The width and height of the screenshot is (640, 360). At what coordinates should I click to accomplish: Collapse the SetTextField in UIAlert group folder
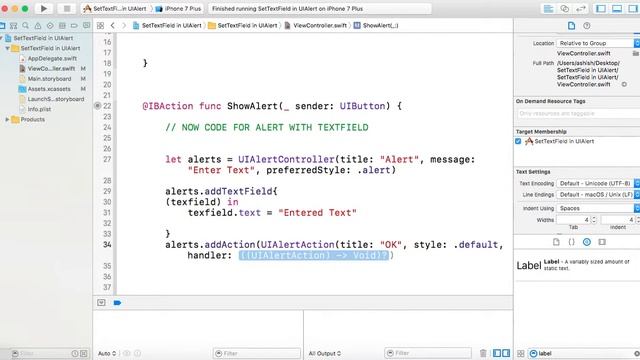pyautogui.click(x=7, y=48)
